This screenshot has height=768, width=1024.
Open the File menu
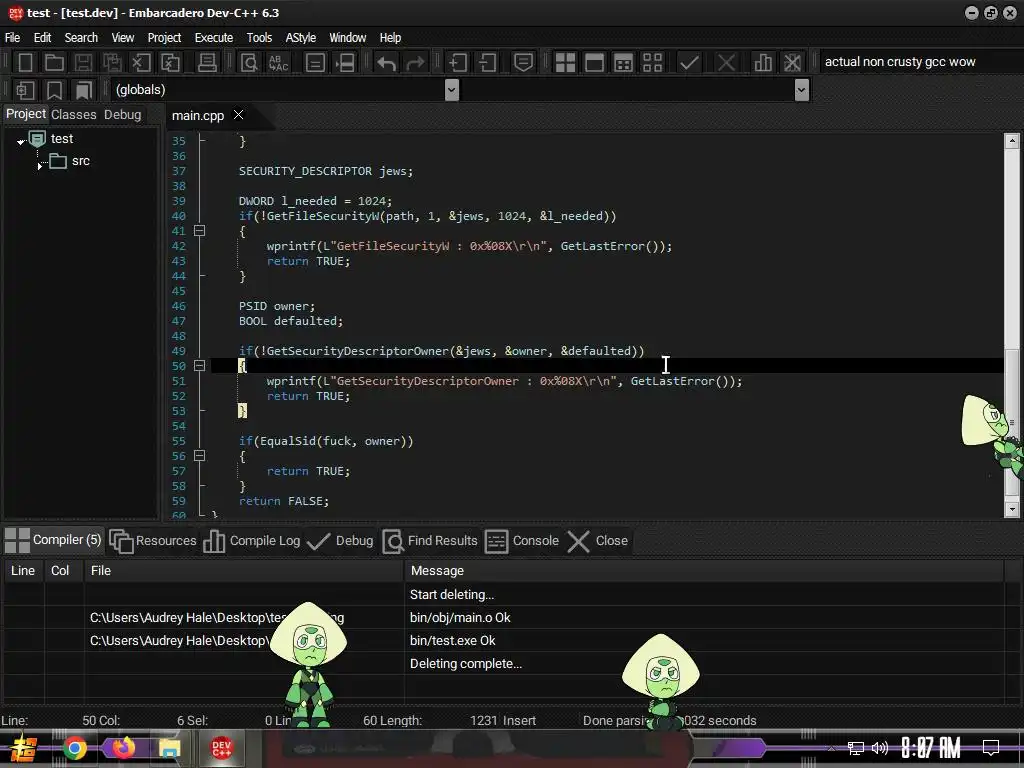tap(12, 38)
